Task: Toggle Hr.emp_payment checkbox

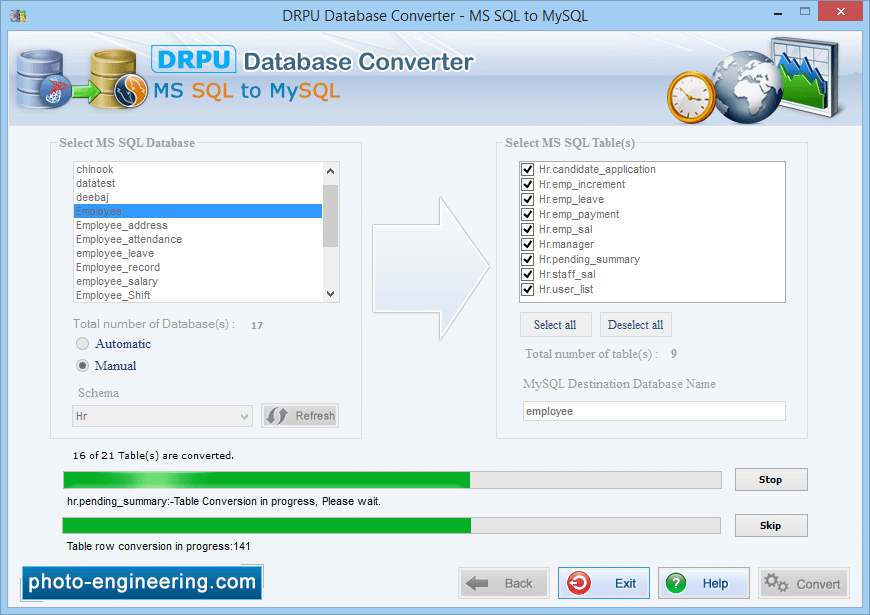Action: coord(528,214)
